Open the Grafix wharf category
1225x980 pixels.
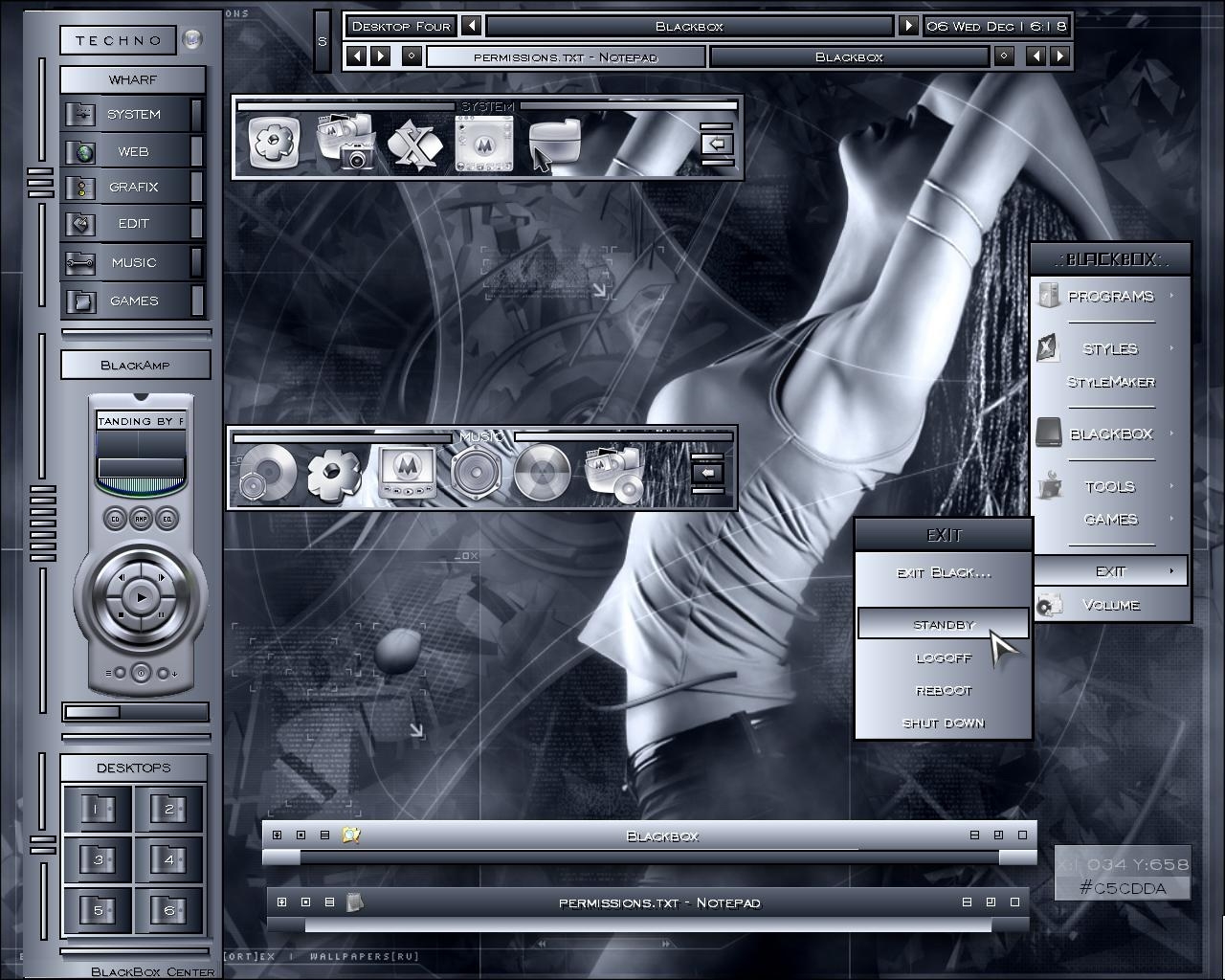click(132, 187)
